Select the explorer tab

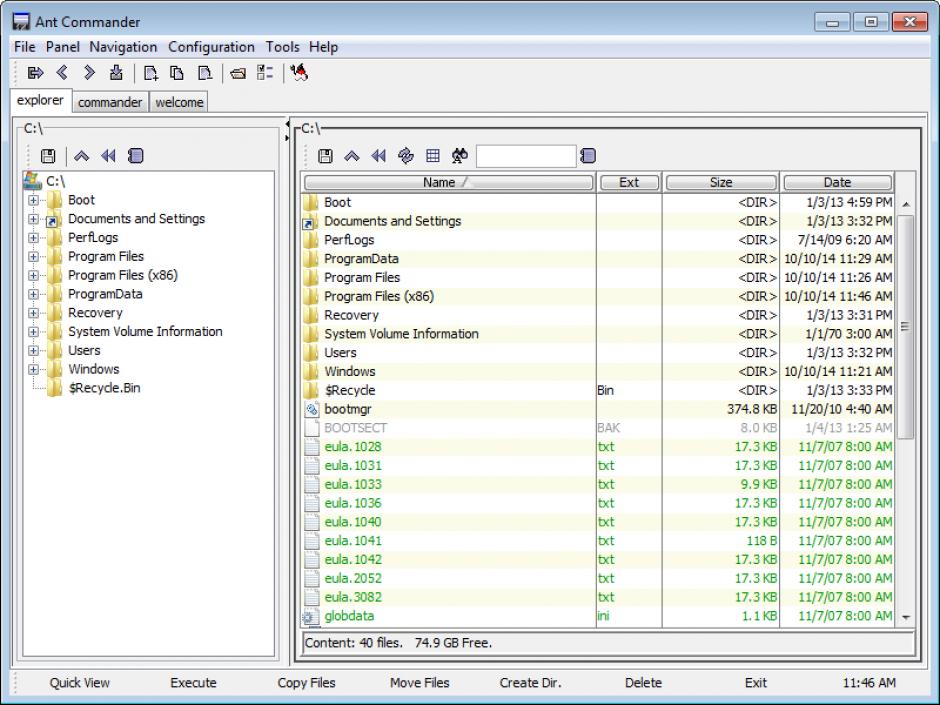(x=41, y=100)
